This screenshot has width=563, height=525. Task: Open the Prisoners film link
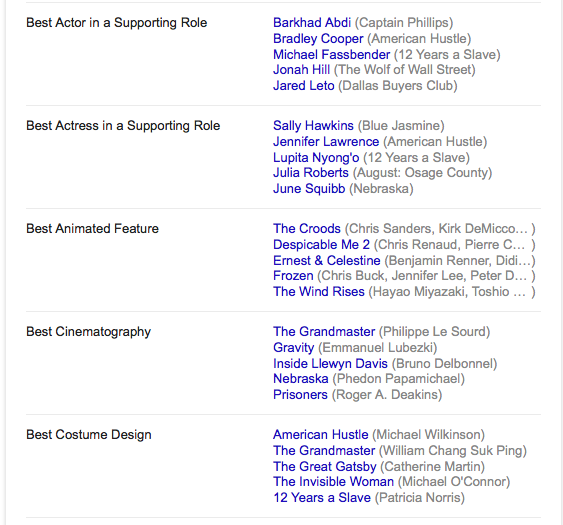(x=300, y=395)
